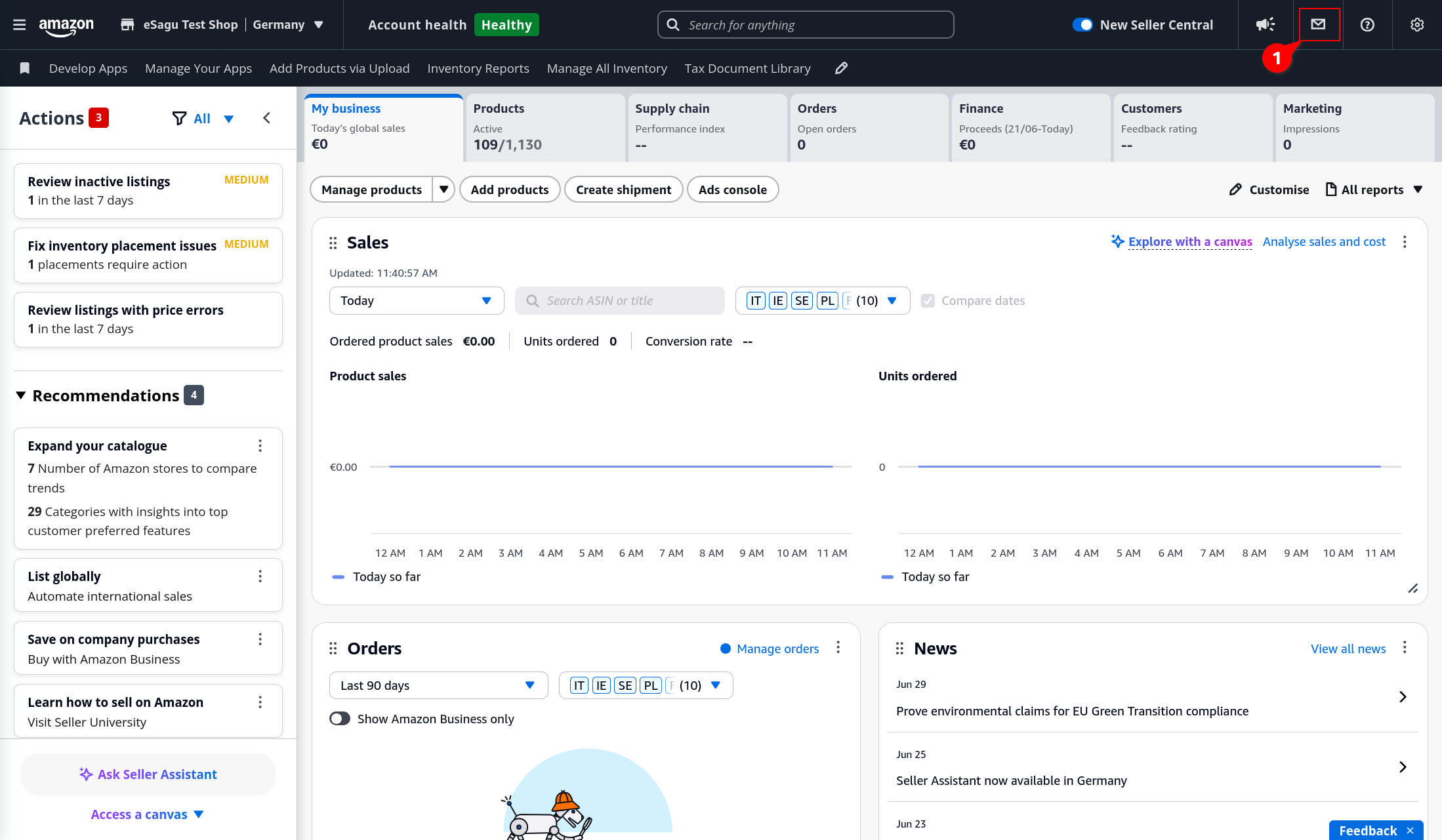The width and height of the screenshot is (1442, 840).
Task: Open Expand your catalogue options menu
Action: 260,446
